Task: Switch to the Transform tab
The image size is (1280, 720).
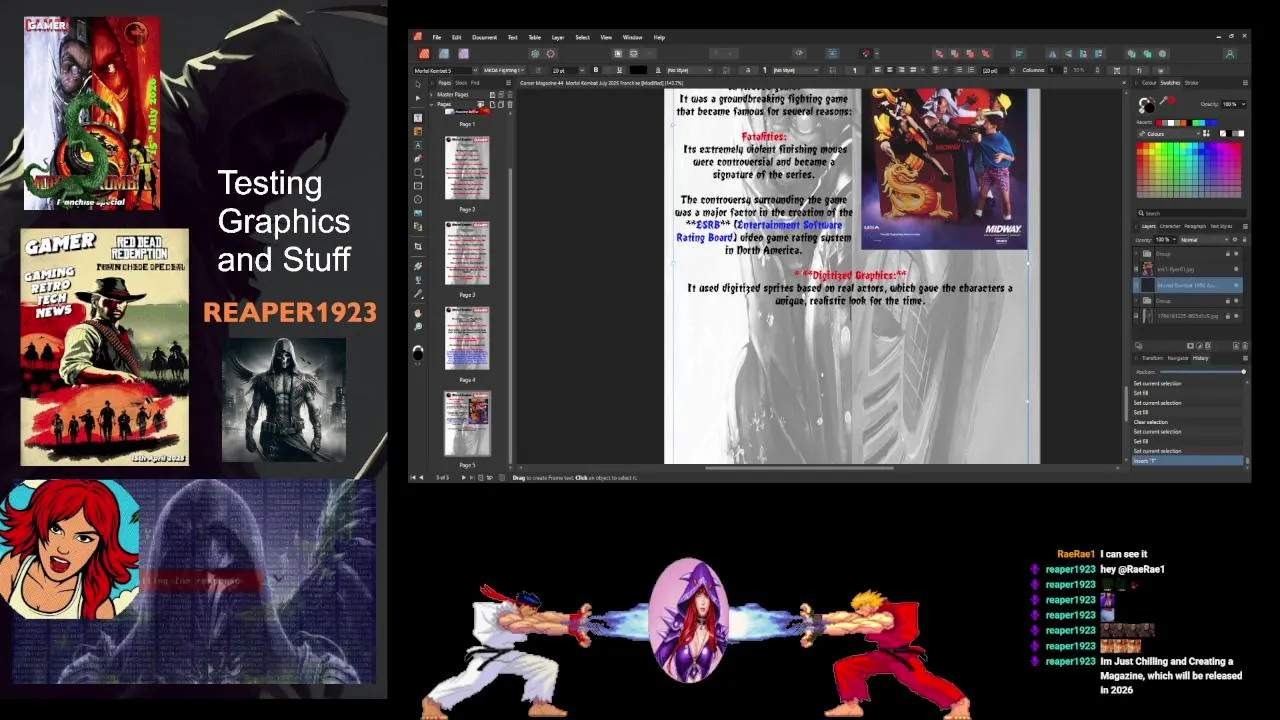Action: pos(1152,358)
